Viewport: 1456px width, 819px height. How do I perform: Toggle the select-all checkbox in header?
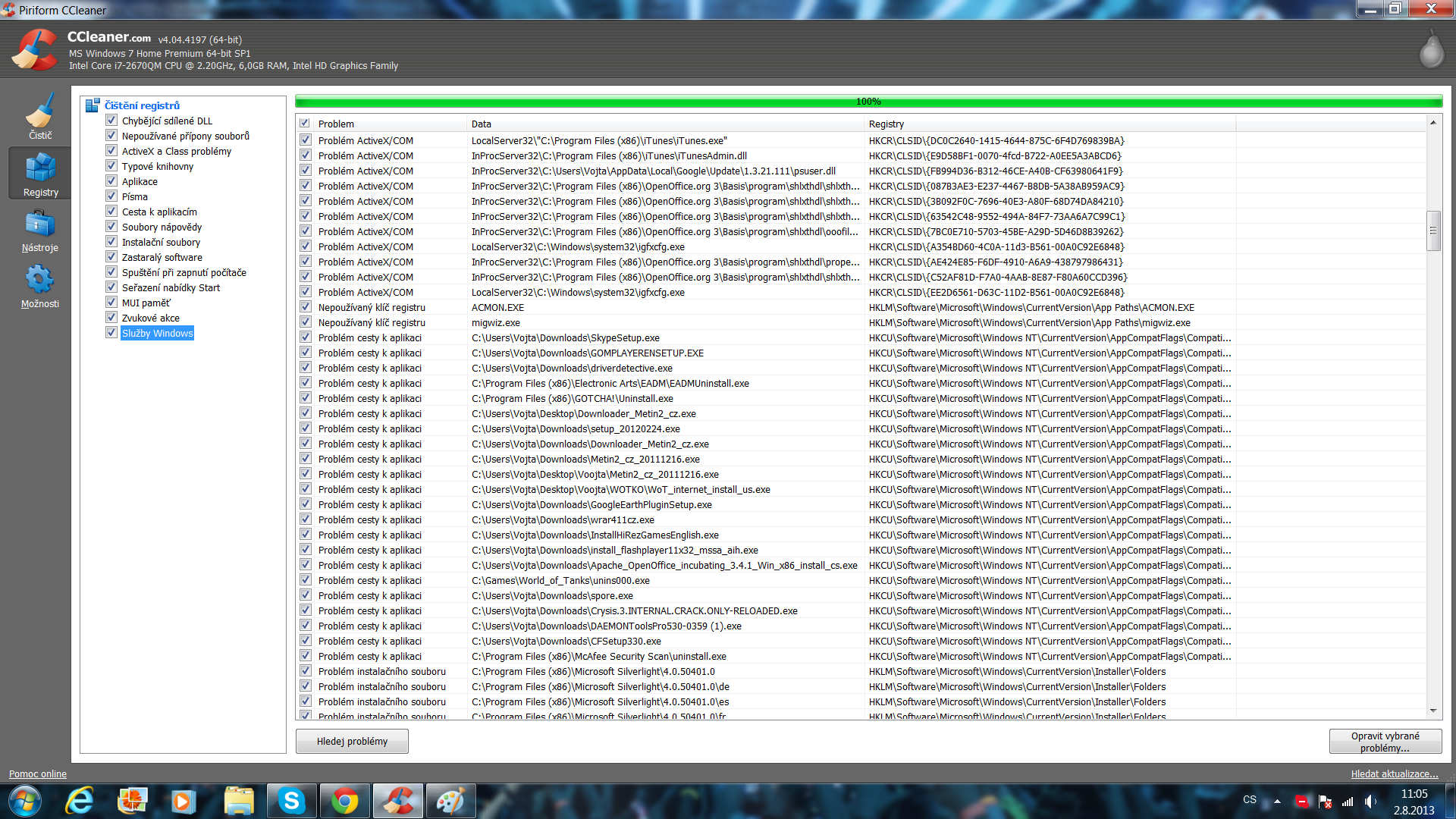click(x=305, y=124)
